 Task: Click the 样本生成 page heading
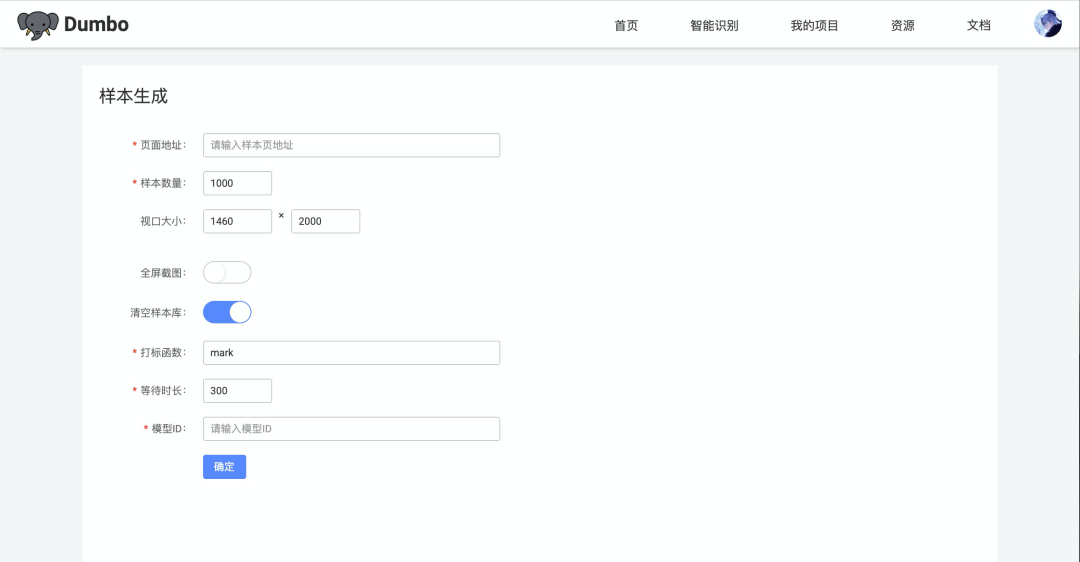(134, 97)
